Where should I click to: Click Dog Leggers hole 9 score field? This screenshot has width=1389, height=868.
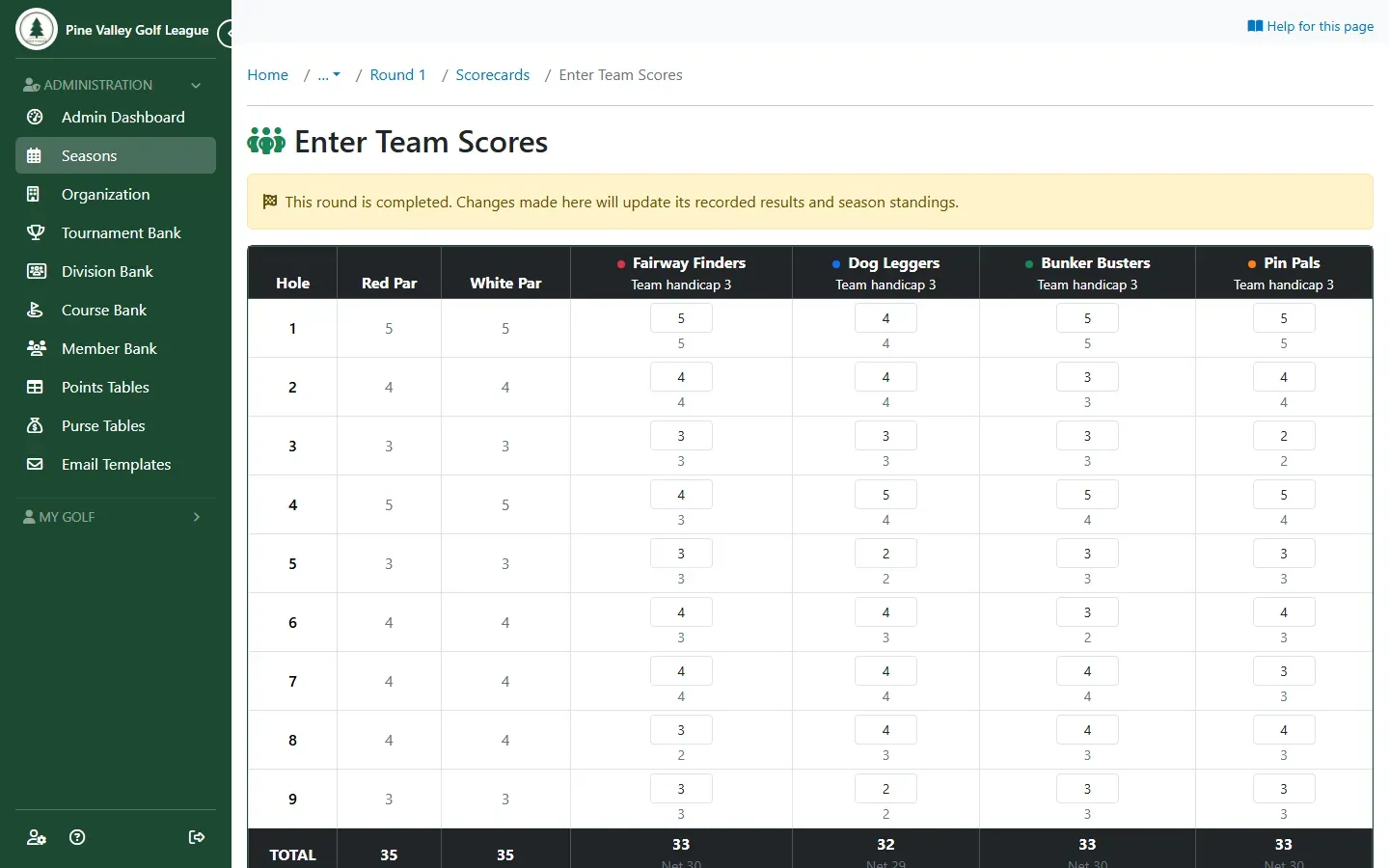tap(885, 789)
